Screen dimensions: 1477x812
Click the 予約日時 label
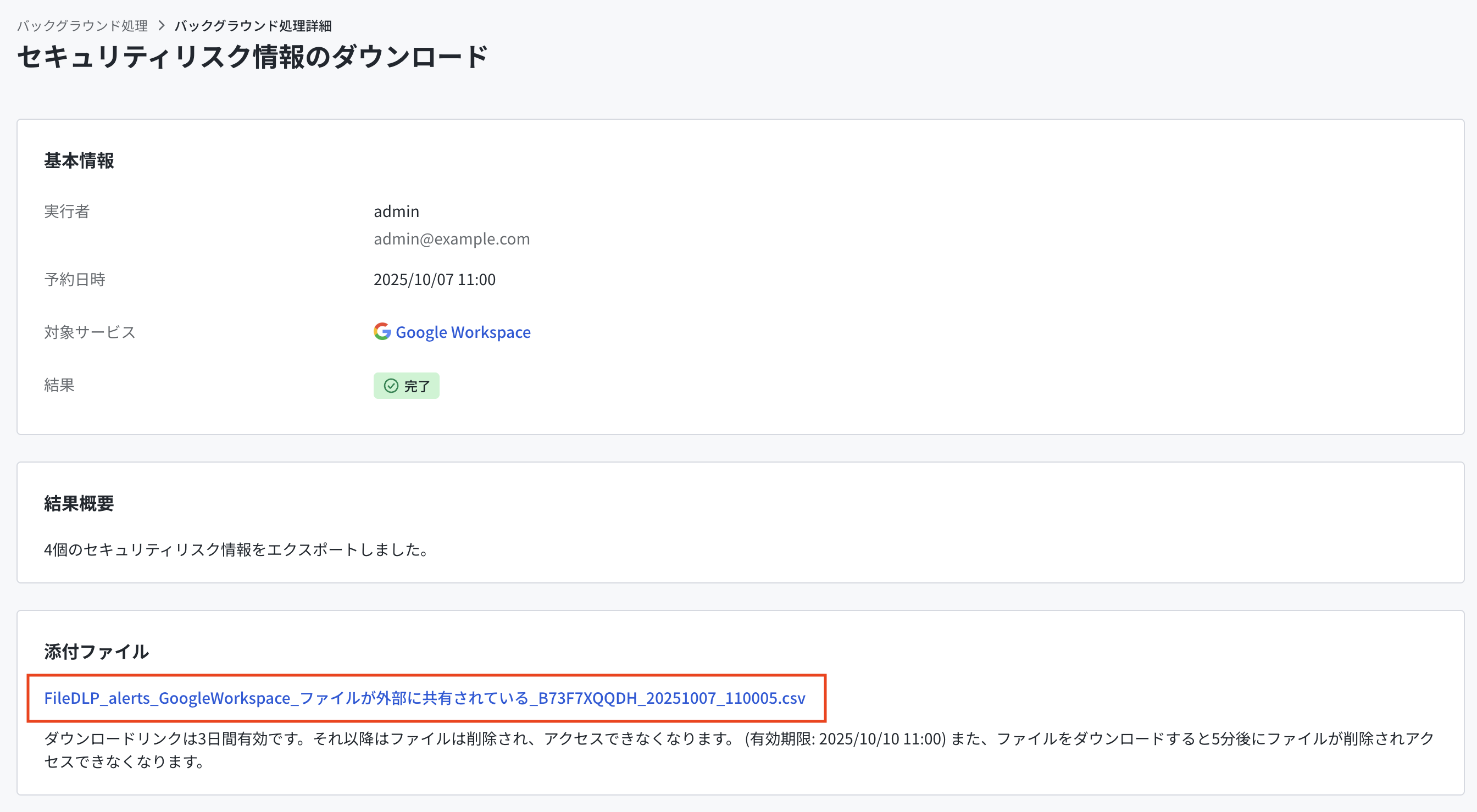tap(75, 279)
